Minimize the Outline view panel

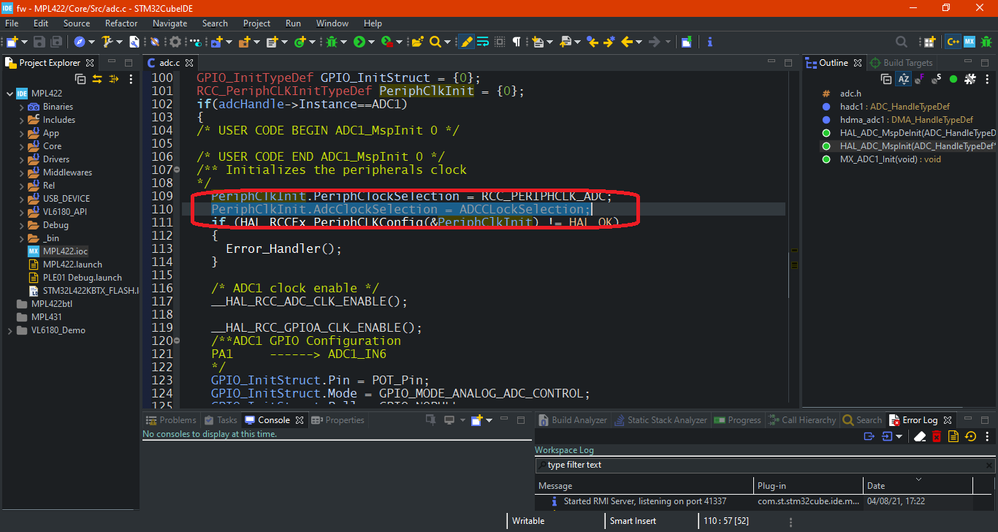click(x=967, y=62)
